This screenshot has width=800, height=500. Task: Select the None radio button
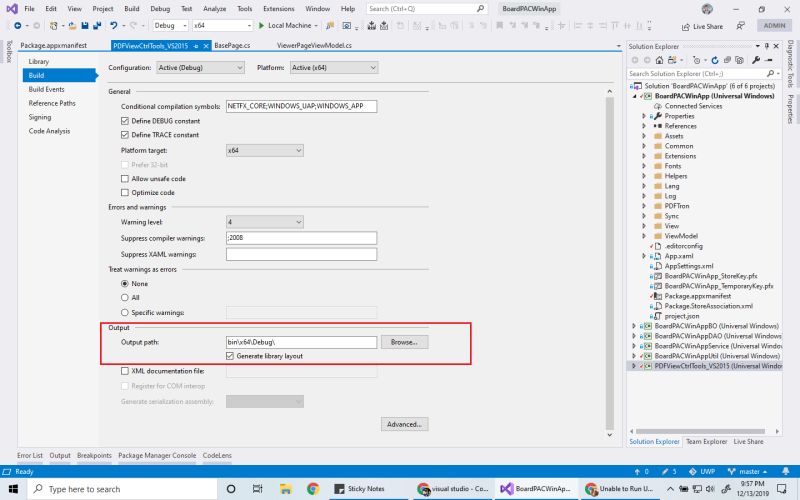124,284
